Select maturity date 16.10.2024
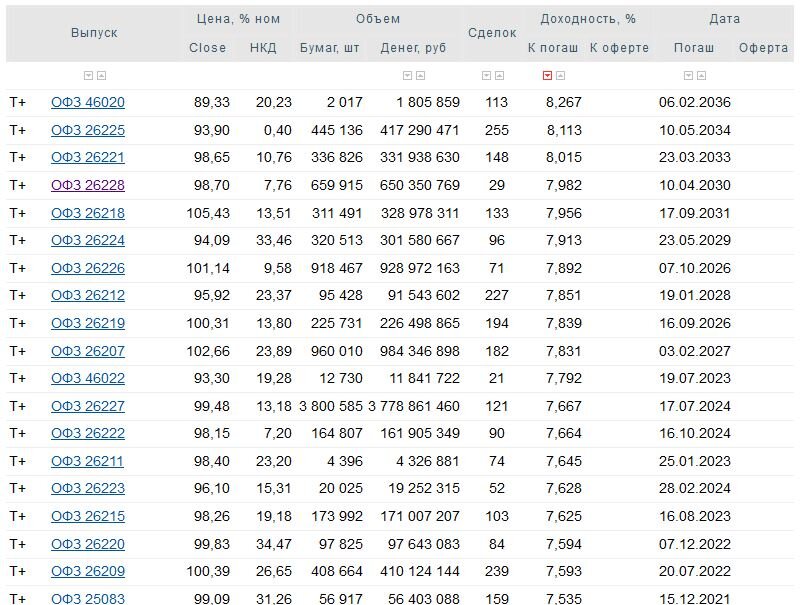 coord(695,434)
